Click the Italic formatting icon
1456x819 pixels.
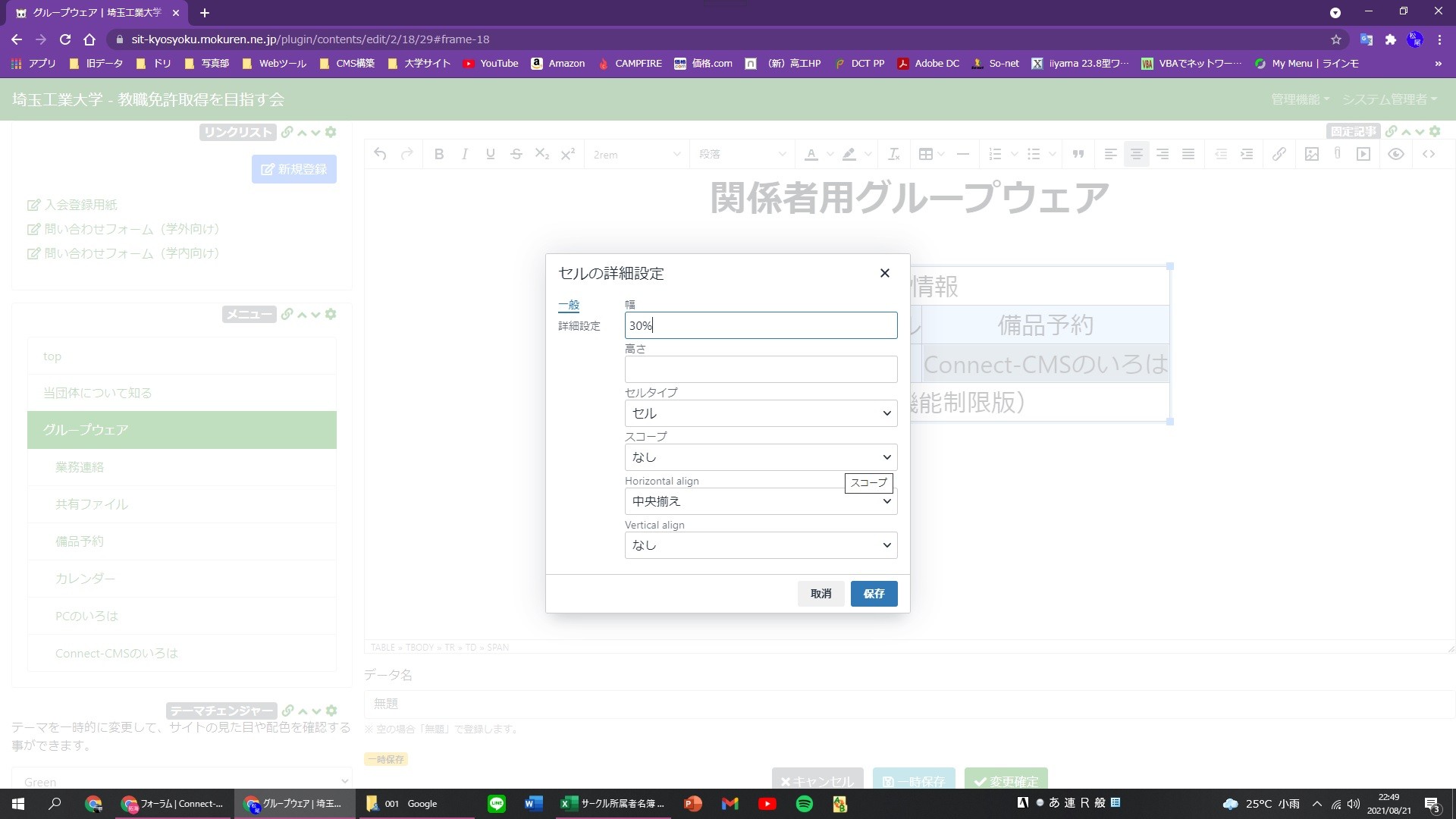465,154
